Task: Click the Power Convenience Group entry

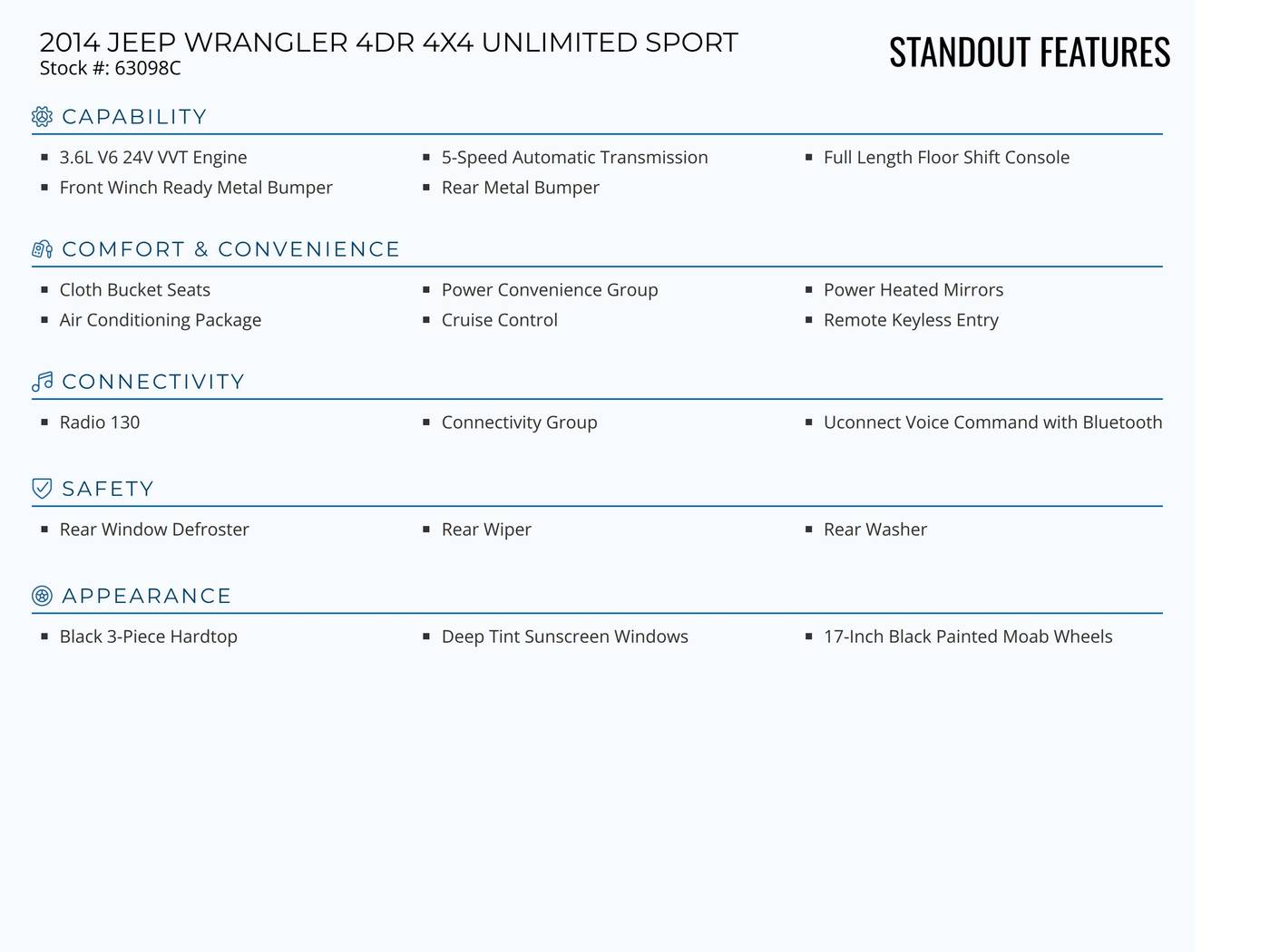Action: [x=550, y=290]
